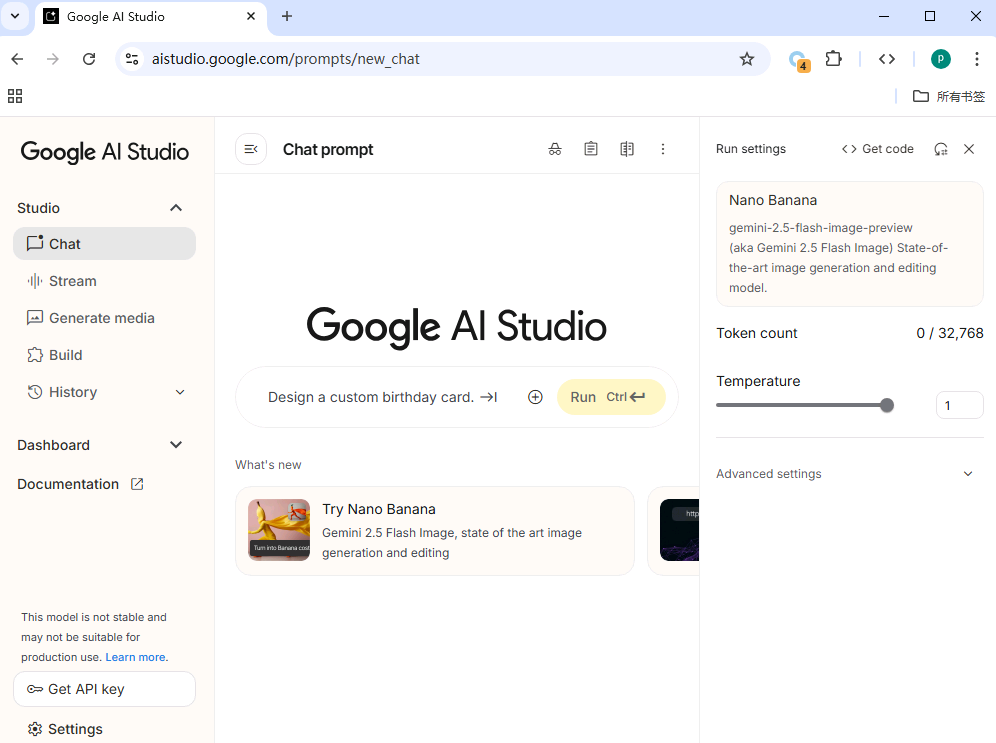
Task: Enable incognito temporary chat mode
Action: (x=555, y=148)
